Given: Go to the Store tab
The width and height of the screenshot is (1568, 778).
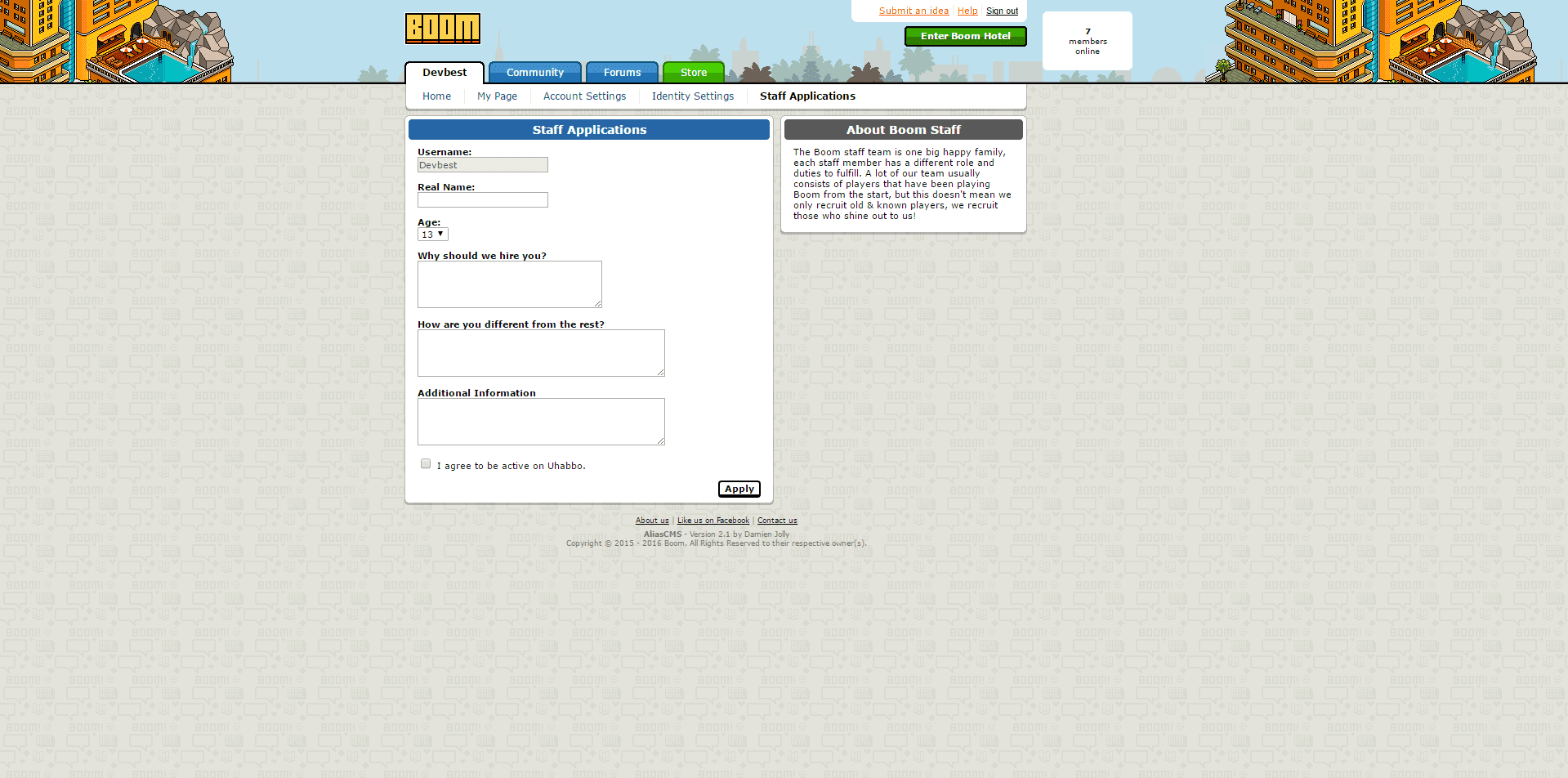Looking at the screenshot, I should coord(694,73).
